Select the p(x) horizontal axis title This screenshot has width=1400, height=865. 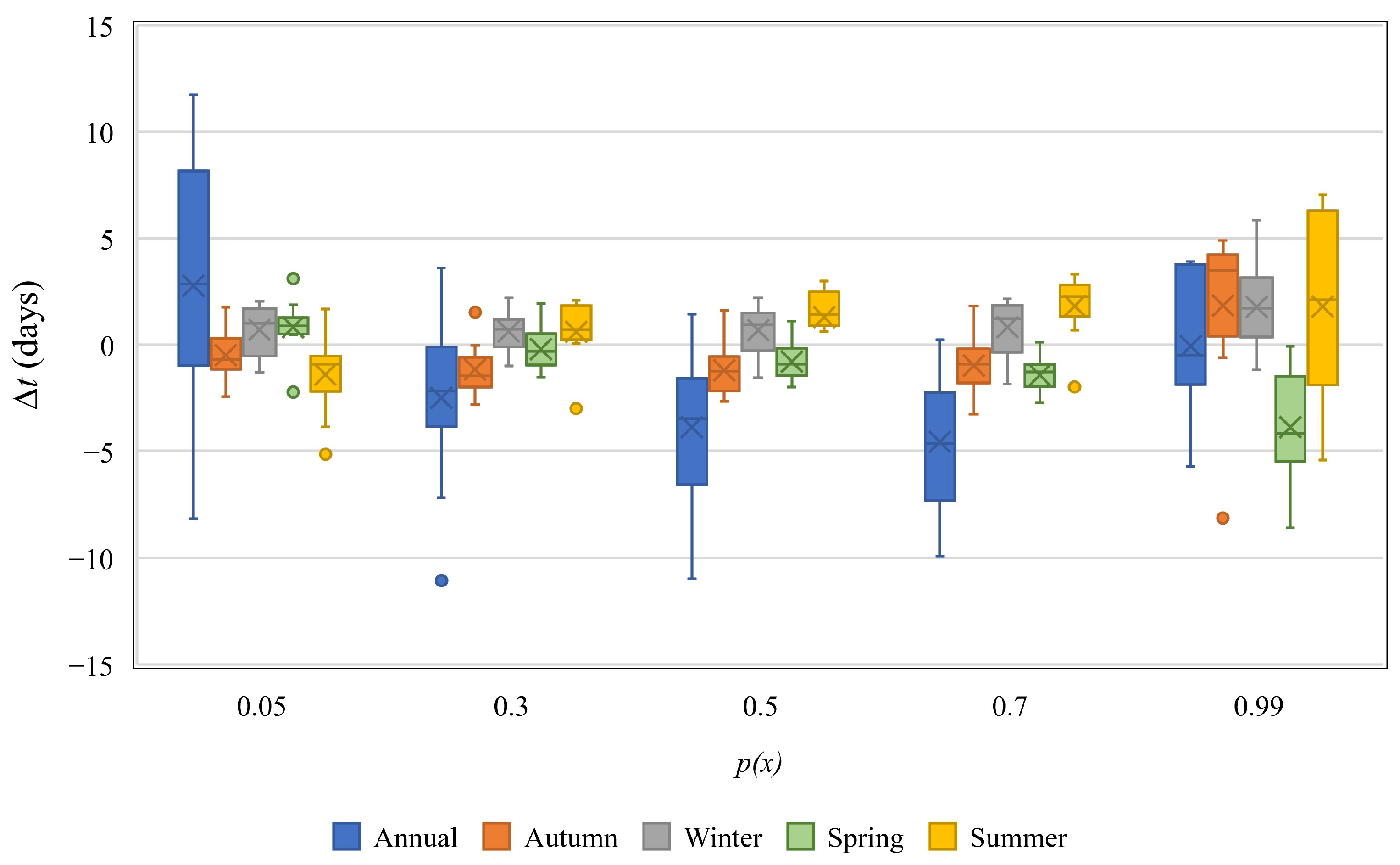(x=759, y=763)
